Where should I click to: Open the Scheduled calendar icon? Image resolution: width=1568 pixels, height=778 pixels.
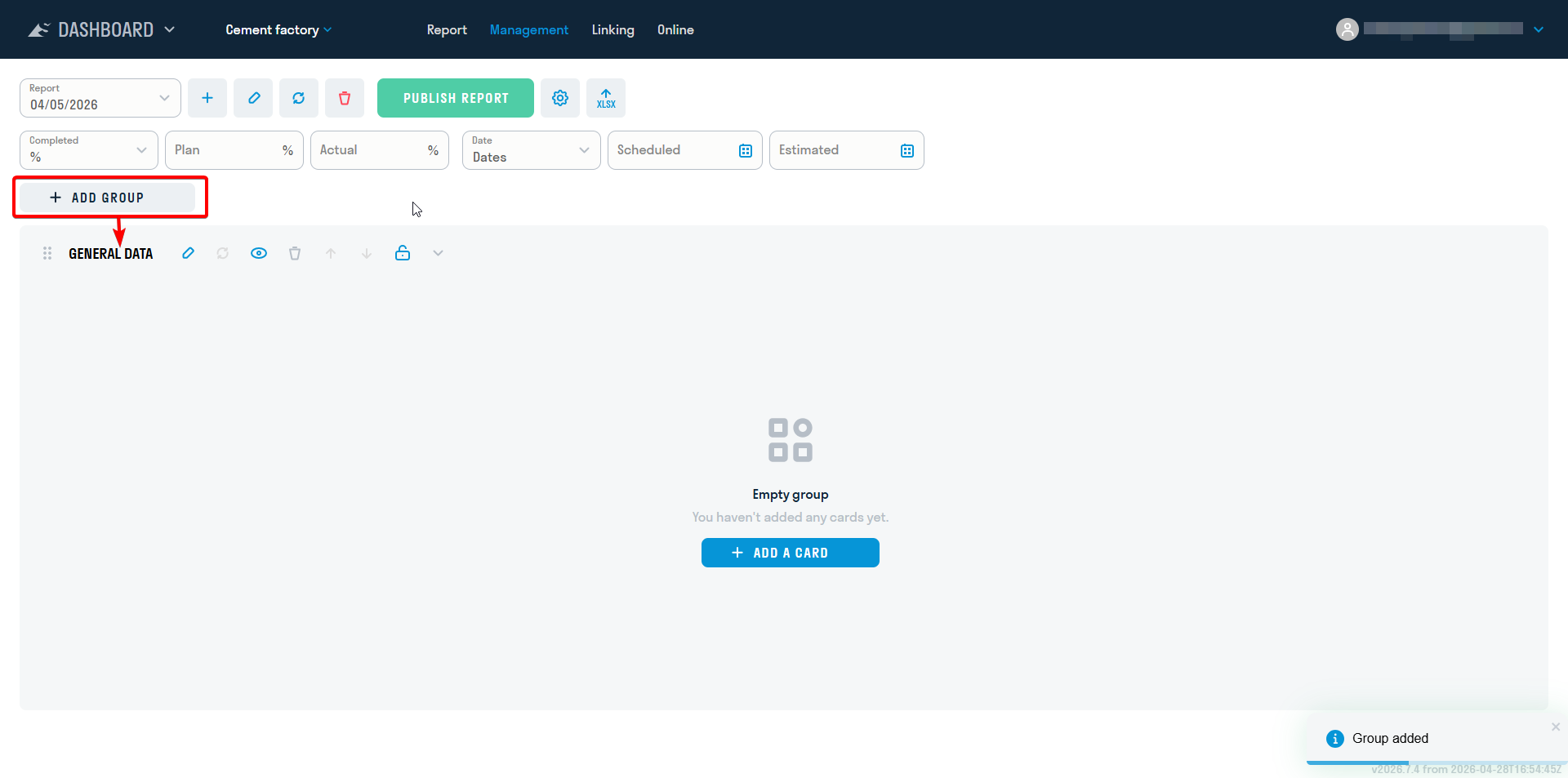point(746,150)
